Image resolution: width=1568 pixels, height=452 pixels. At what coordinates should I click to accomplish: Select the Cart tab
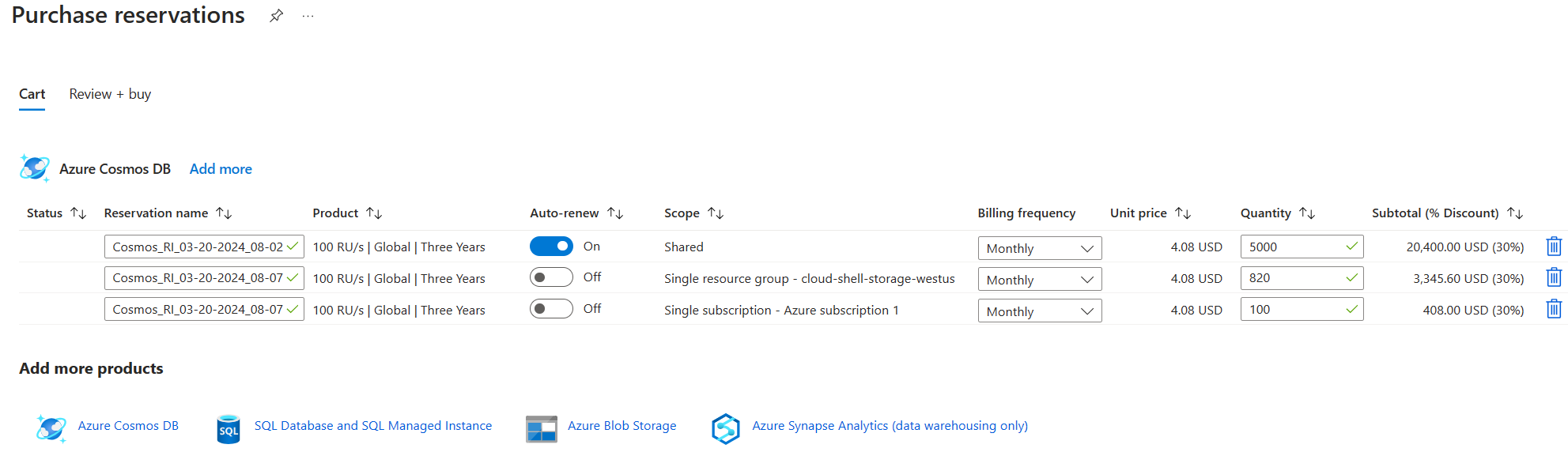(32, 94)
